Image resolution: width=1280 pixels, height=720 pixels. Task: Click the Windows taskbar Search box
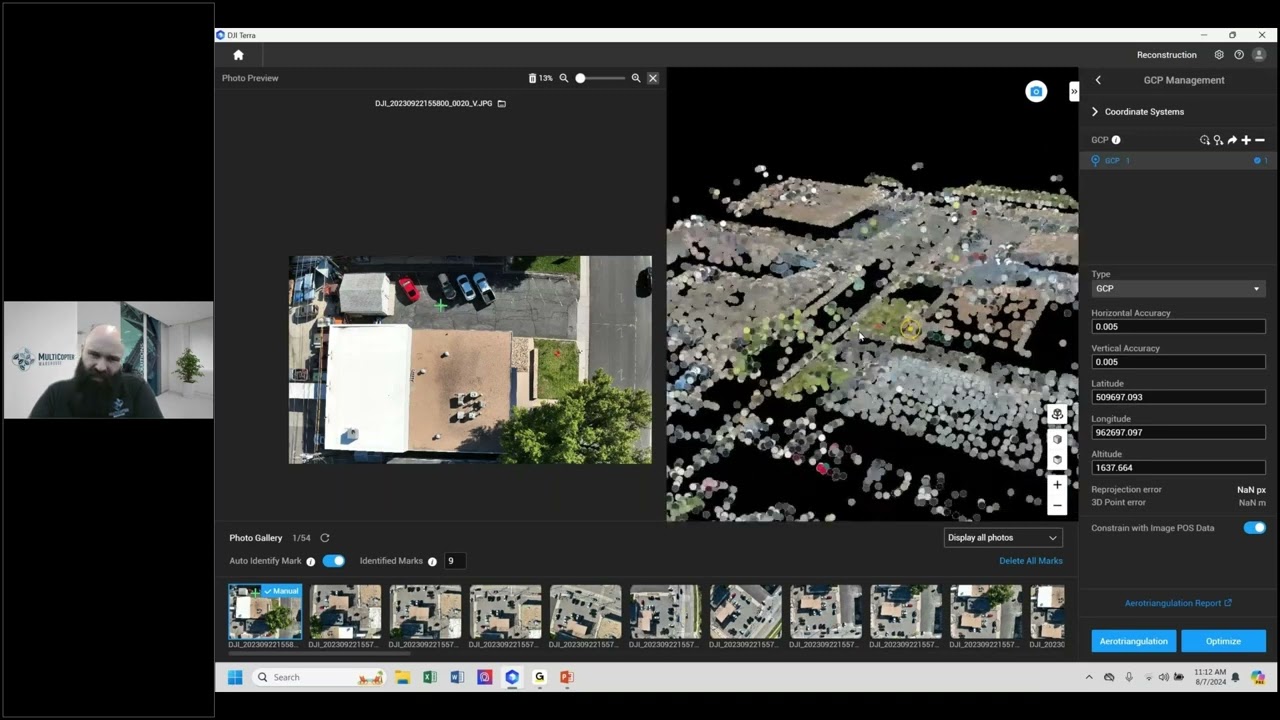pos(319,677)
